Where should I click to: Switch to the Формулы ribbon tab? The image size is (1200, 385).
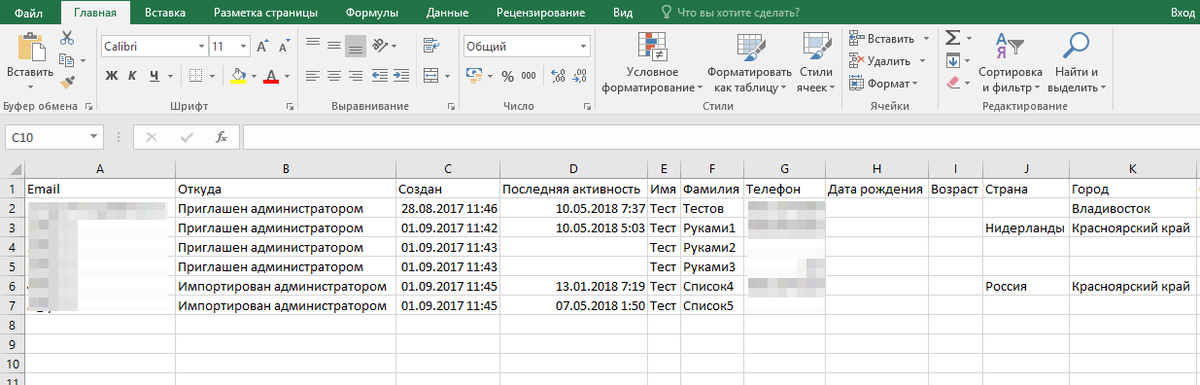click(x=371, y=13)
